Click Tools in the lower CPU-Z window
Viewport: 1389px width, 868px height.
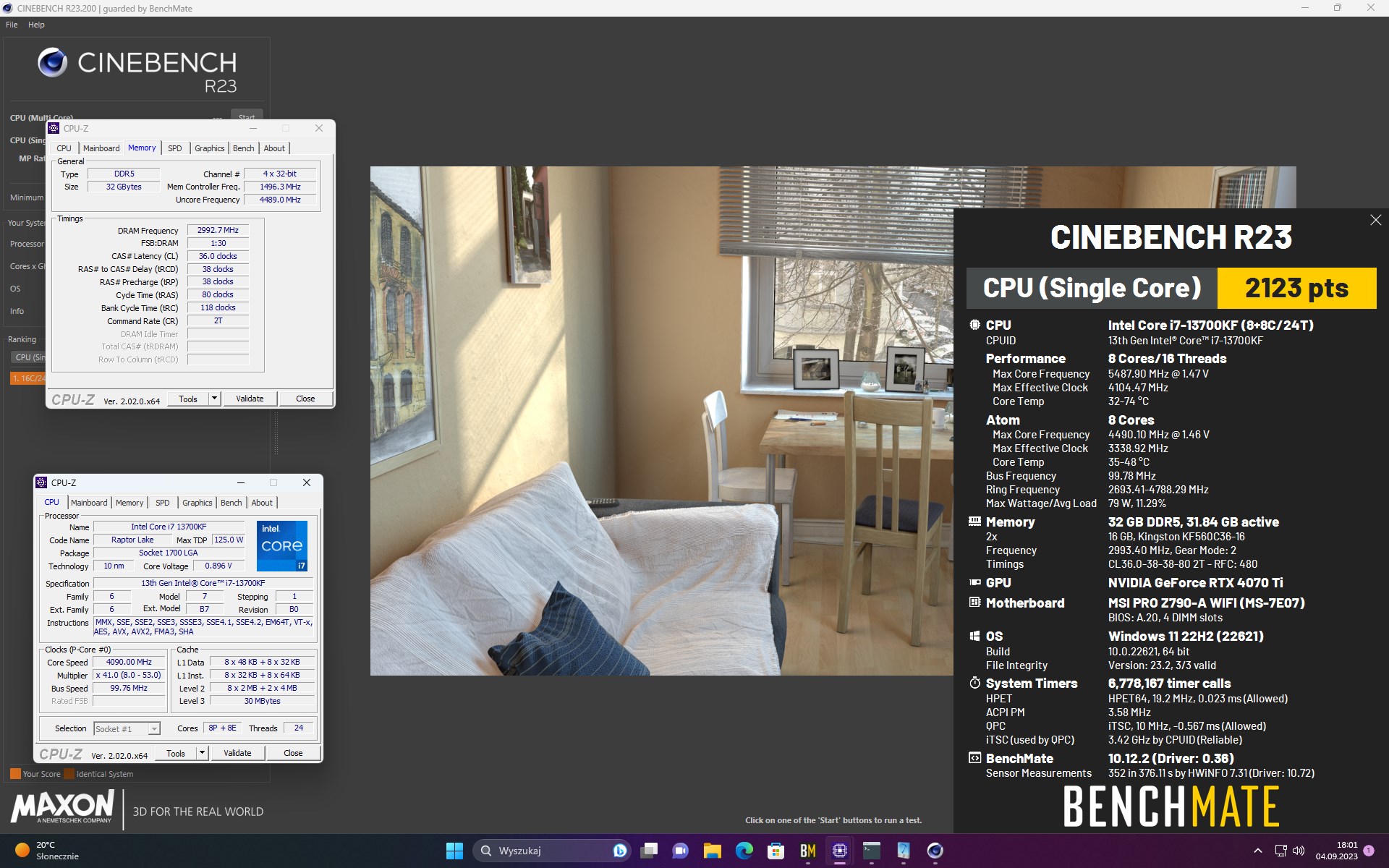(x=176, y=753)
